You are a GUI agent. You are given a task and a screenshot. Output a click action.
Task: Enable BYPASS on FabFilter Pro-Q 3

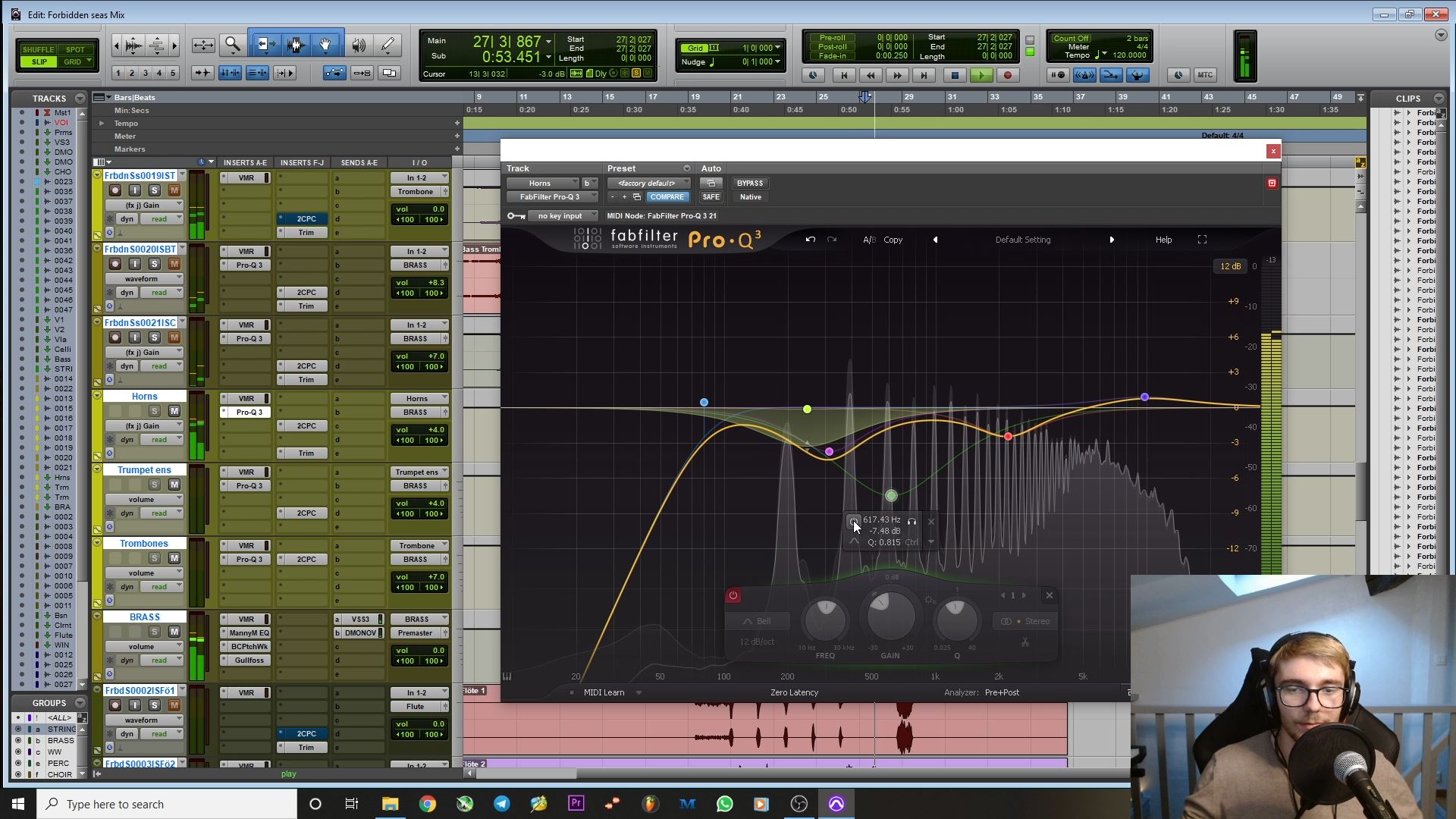(x=750, y=183)
